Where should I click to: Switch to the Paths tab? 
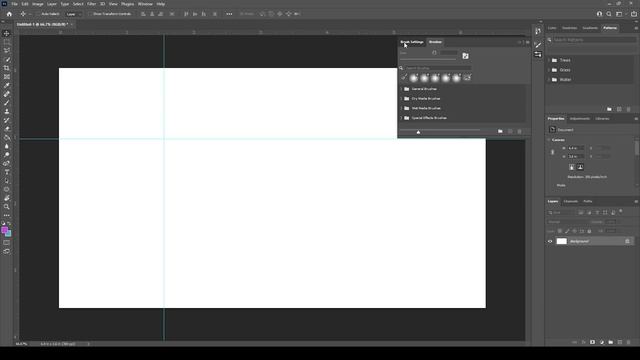coord(587,201)
